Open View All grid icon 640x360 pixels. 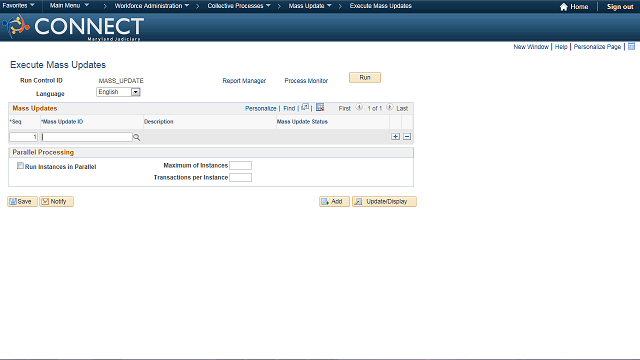[305, 107]
